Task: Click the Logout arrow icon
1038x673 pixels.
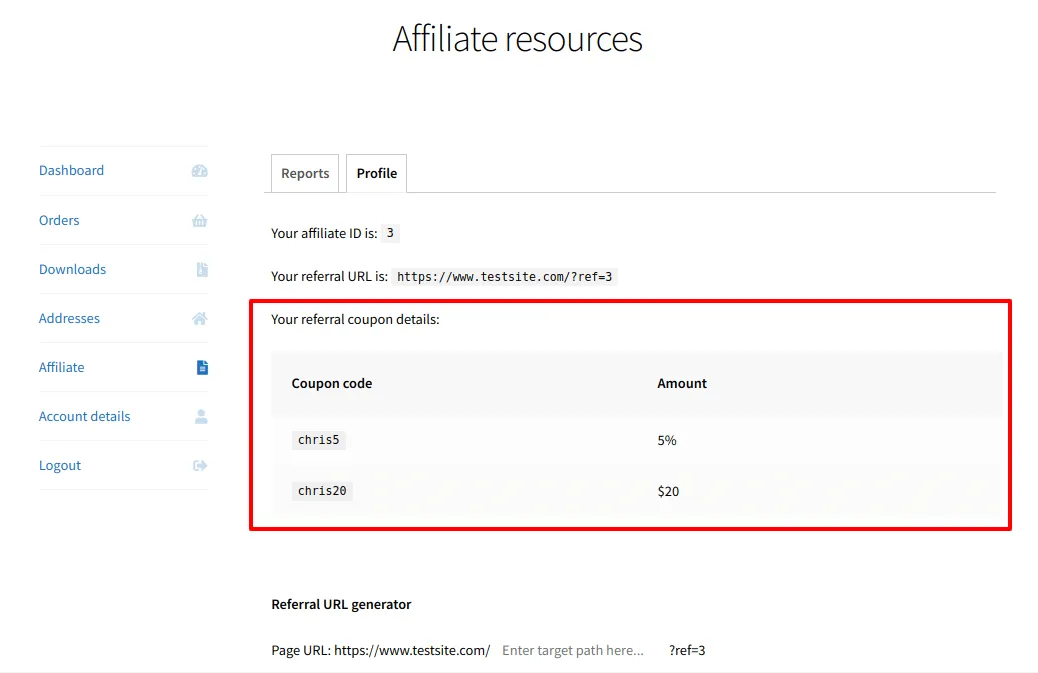Action: [199, 465]
